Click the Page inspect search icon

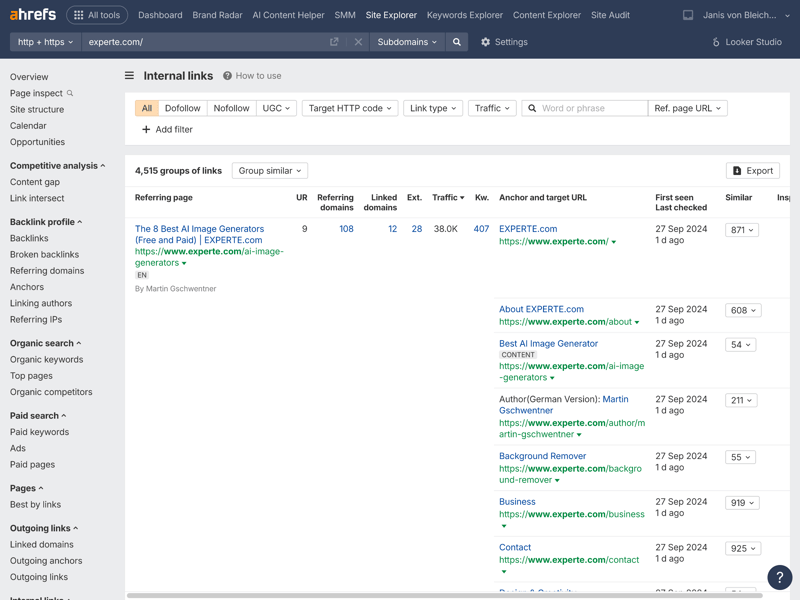(70, 93)
